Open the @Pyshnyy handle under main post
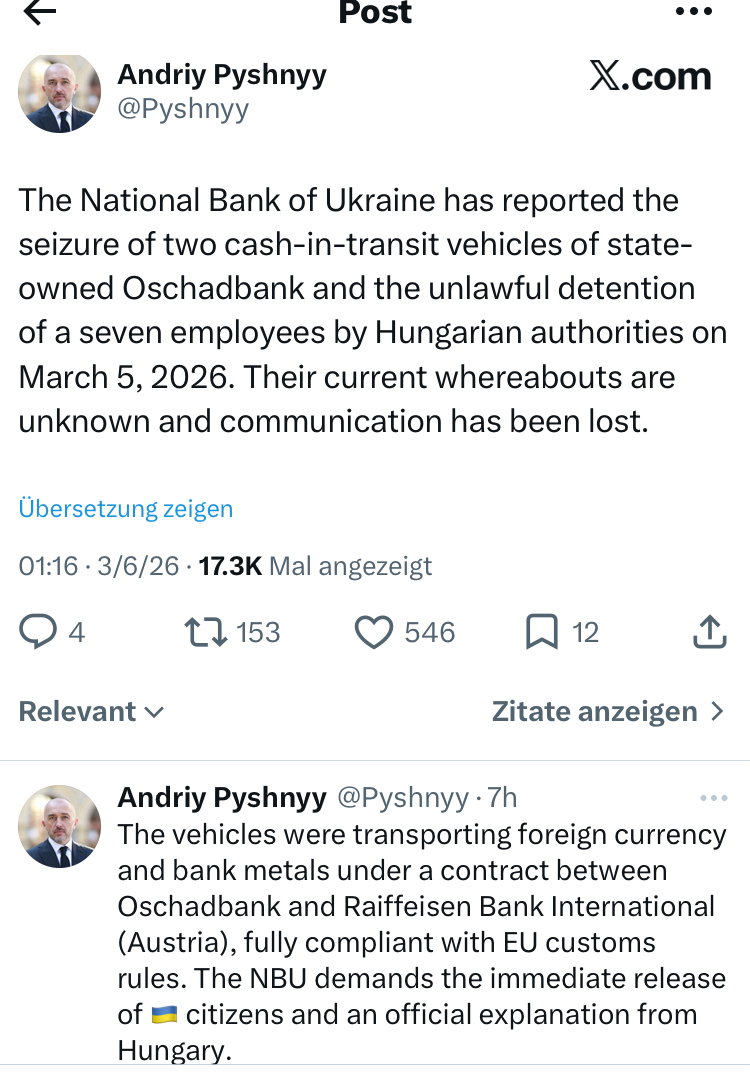The width and height of the screenshot is (750, 1073). 183,108
